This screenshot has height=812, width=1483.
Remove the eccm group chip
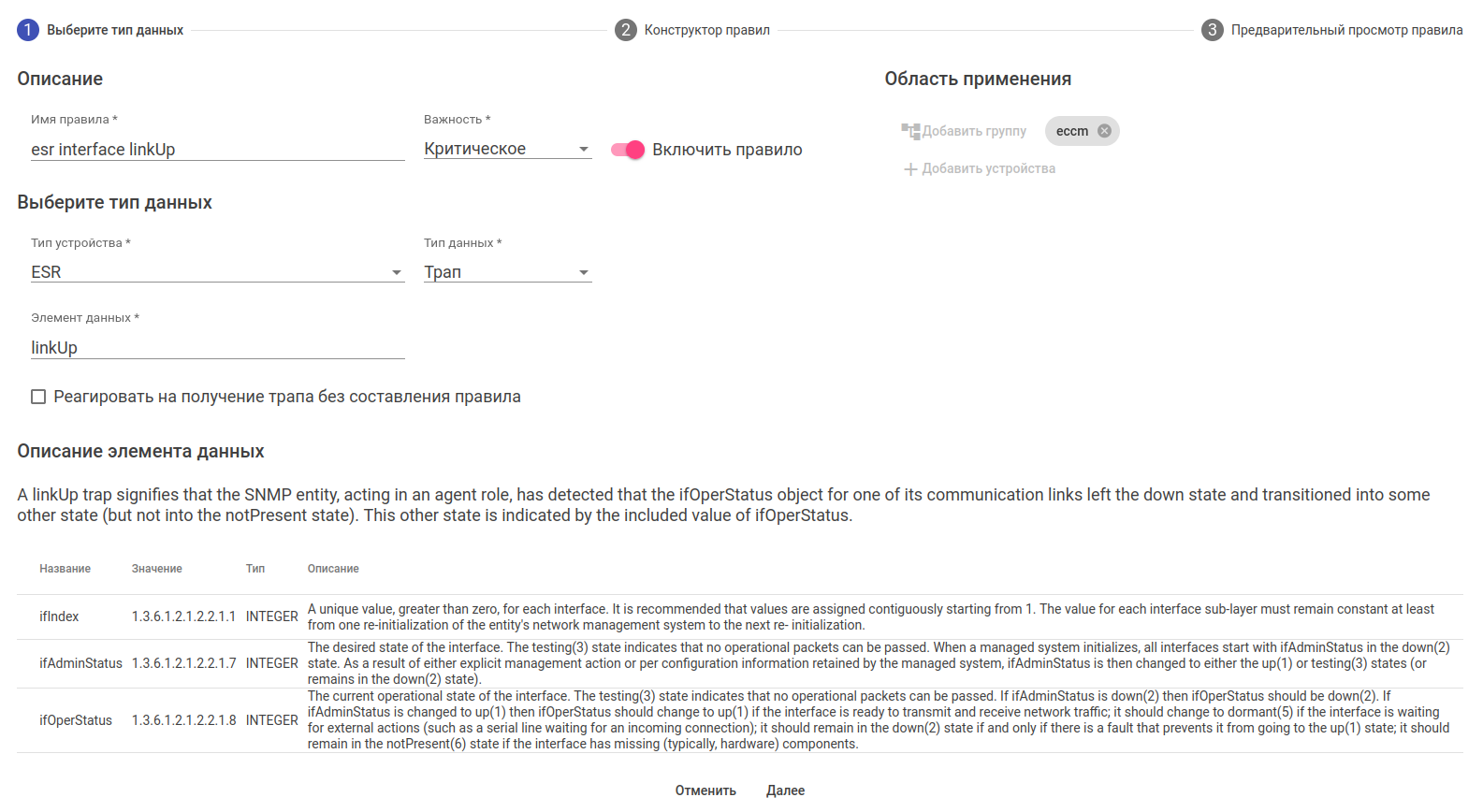(1104, 131)
